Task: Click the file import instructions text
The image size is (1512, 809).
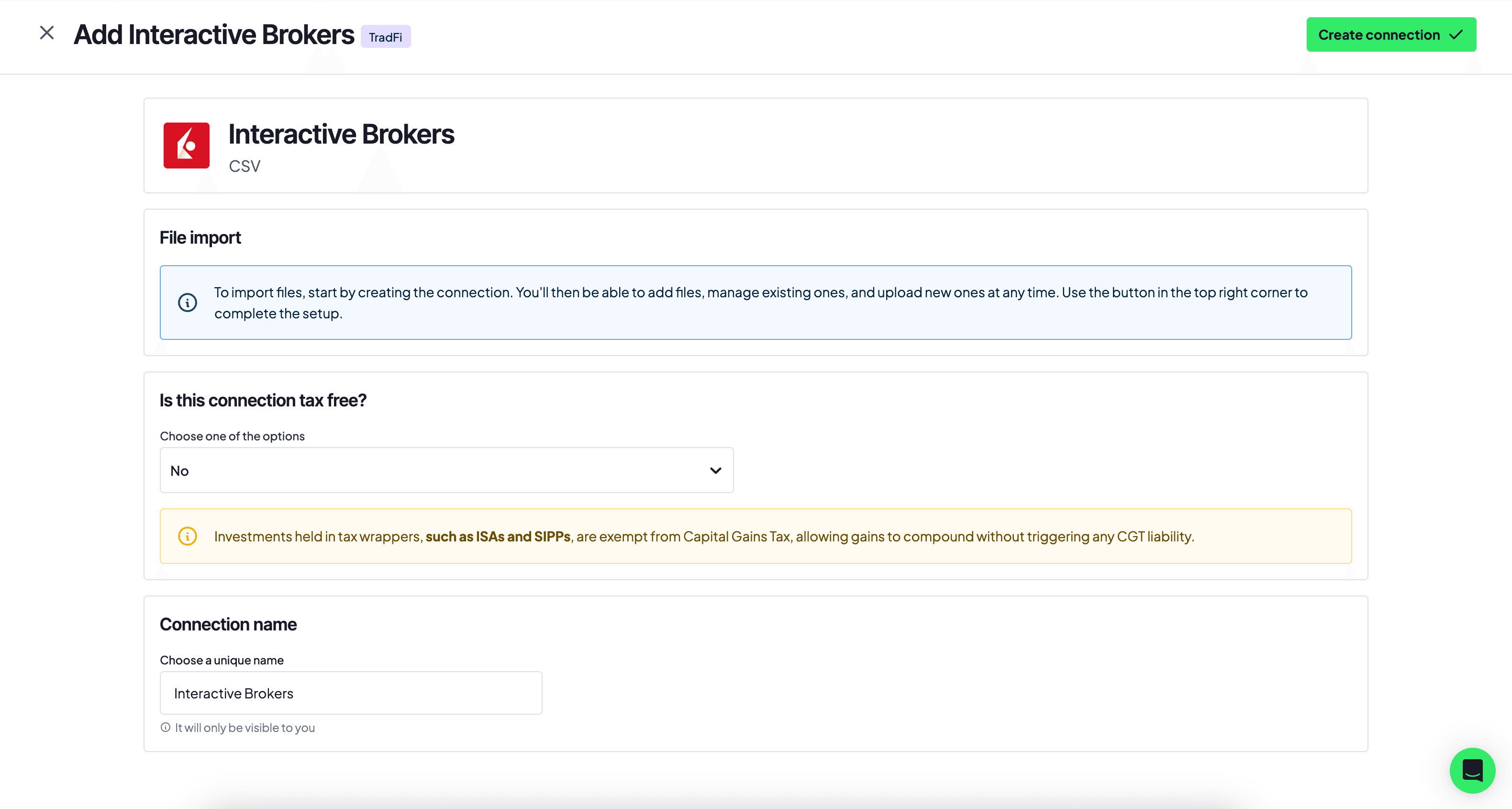Action: 761,303
